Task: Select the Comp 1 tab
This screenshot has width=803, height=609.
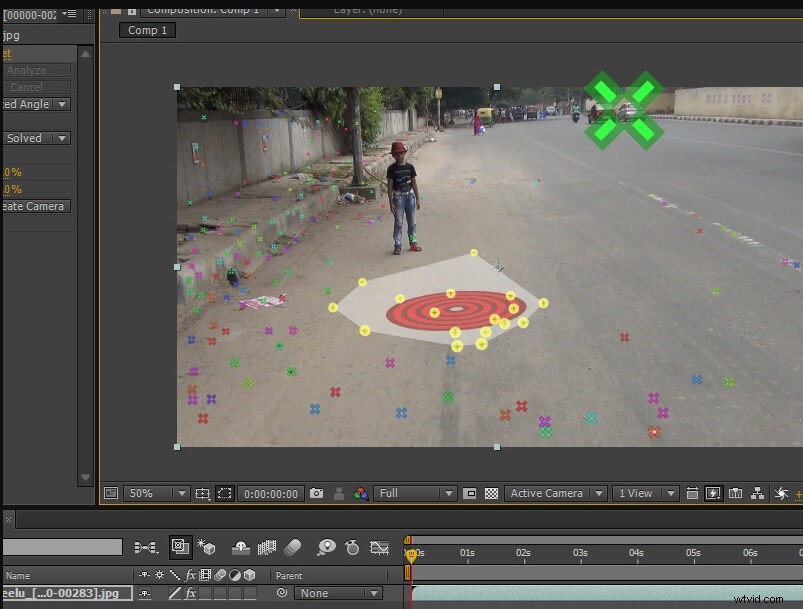Action: pos(146,30)
